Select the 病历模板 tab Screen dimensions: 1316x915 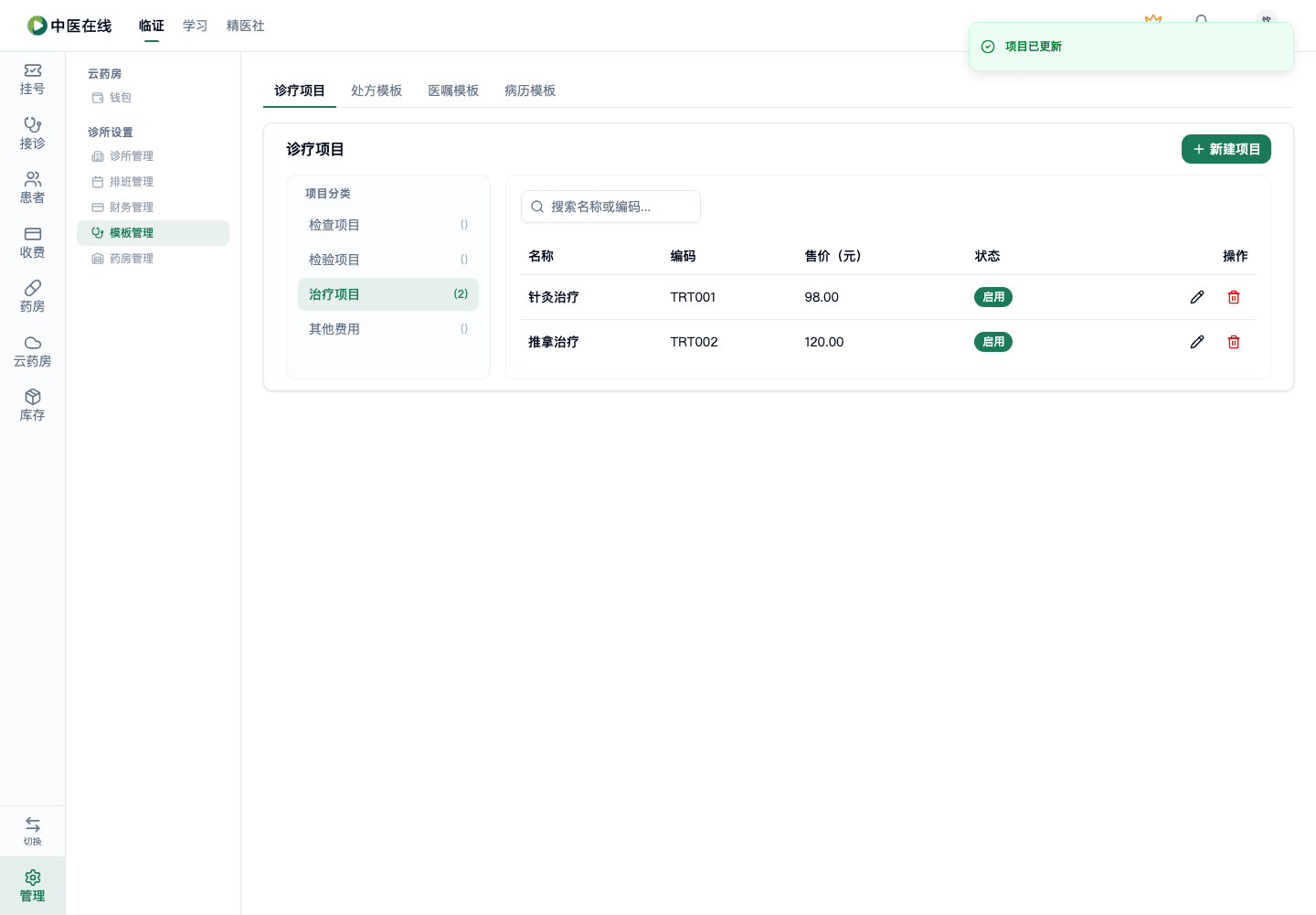click(530, 90)
